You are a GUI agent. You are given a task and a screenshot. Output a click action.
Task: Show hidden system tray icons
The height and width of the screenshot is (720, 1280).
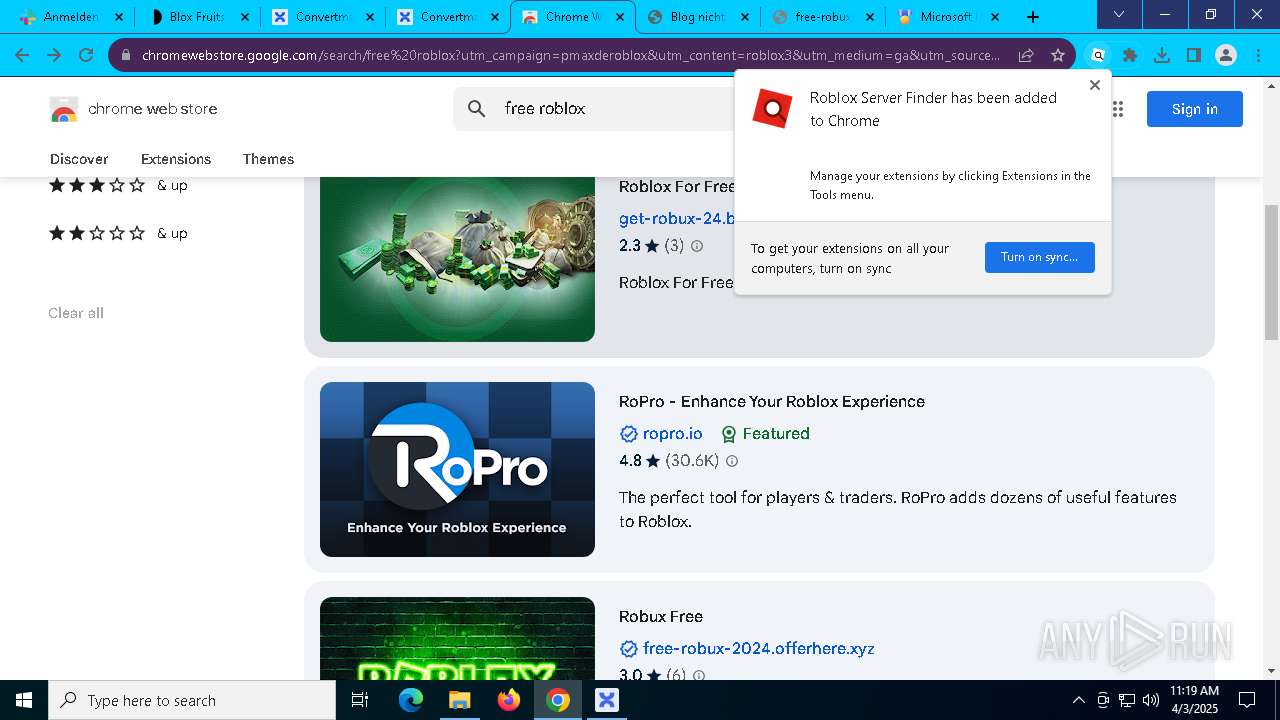1078,700
